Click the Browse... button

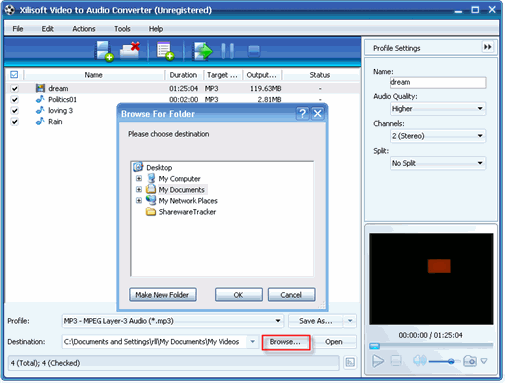coord(286,342)
